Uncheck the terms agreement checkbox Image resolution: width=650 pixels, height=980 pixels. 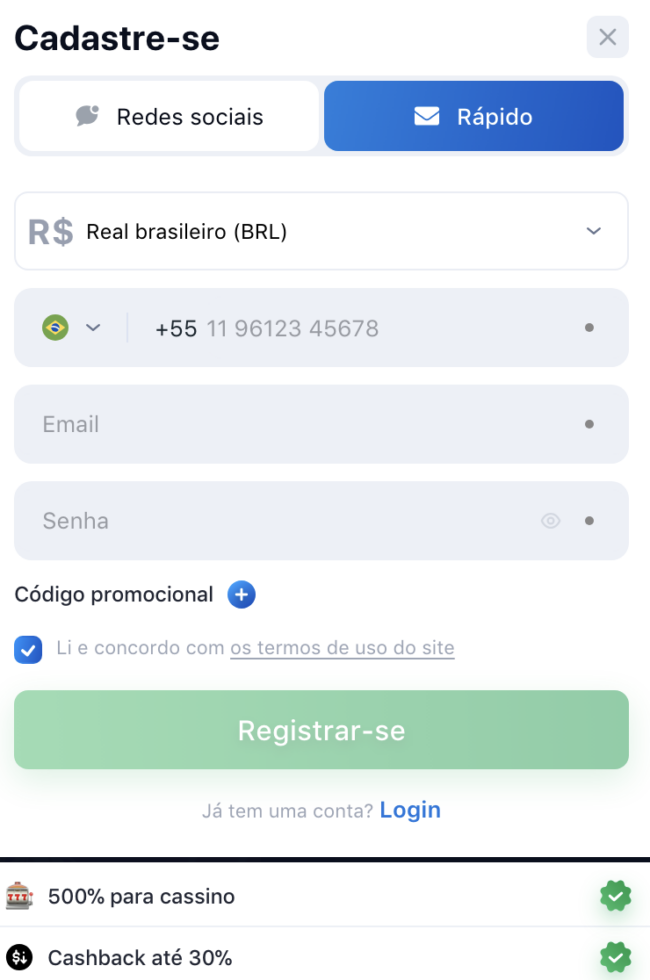(x=28, y=649)
